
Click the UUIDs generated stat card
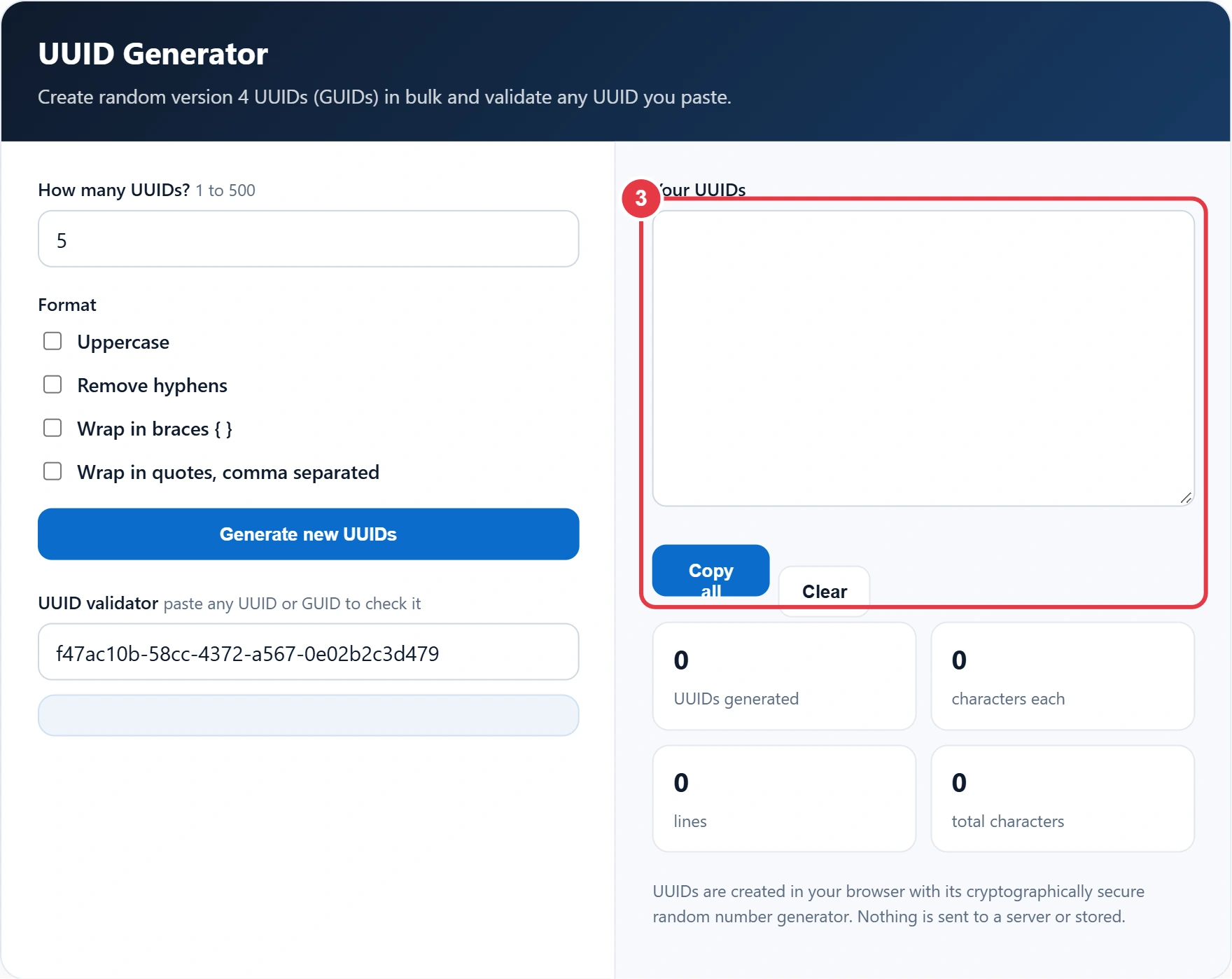coord(784,676)
